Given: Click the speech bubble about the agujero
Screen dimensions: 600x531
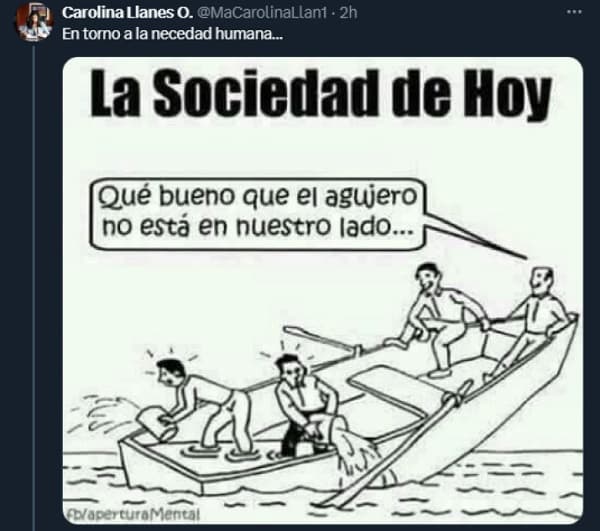Looking at the screenshot, I should (258, 214).
